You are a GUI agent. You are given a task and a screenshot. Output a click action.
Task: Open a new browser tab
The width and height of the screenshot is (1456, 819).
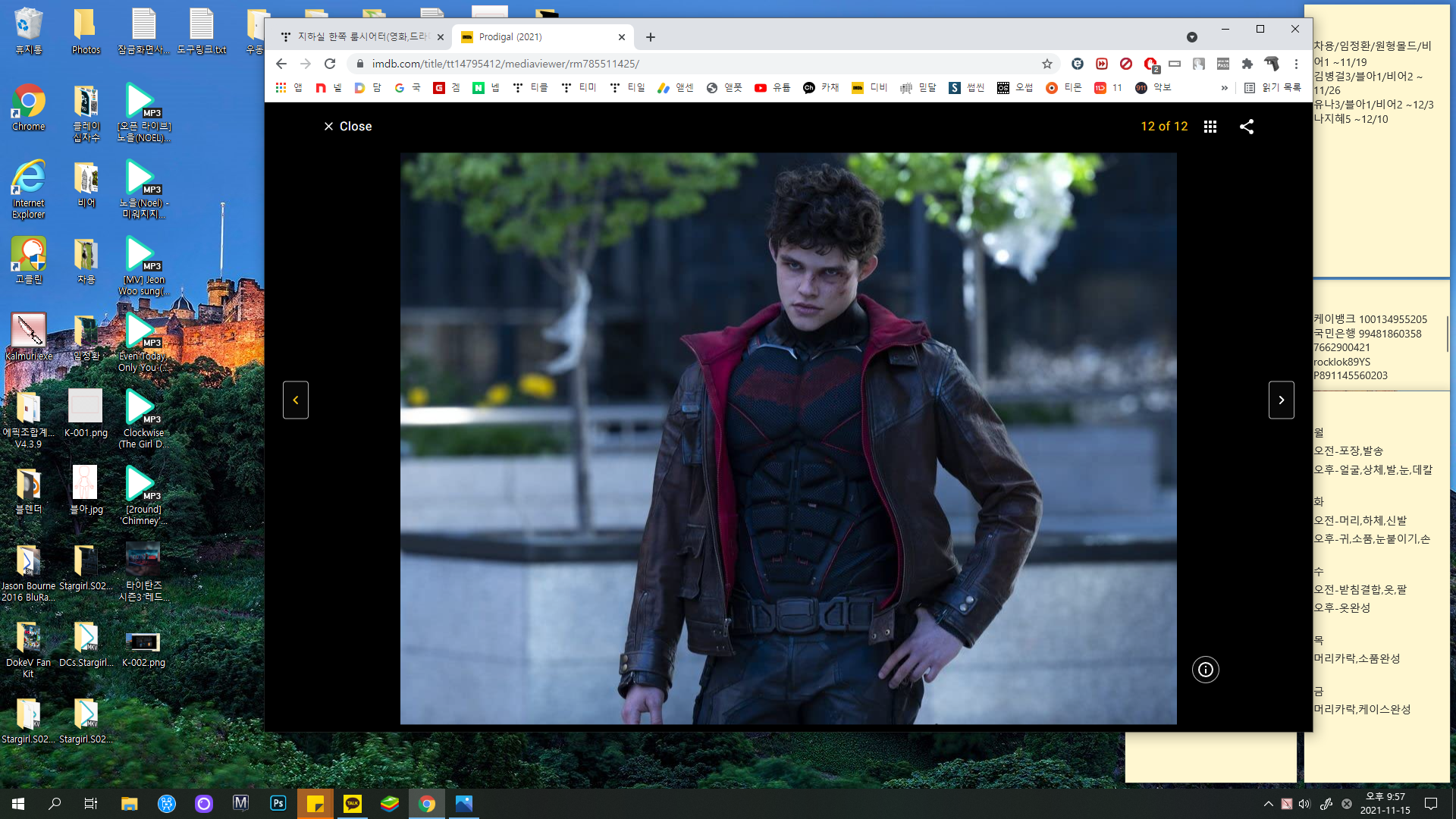click(x=650, y=36)
